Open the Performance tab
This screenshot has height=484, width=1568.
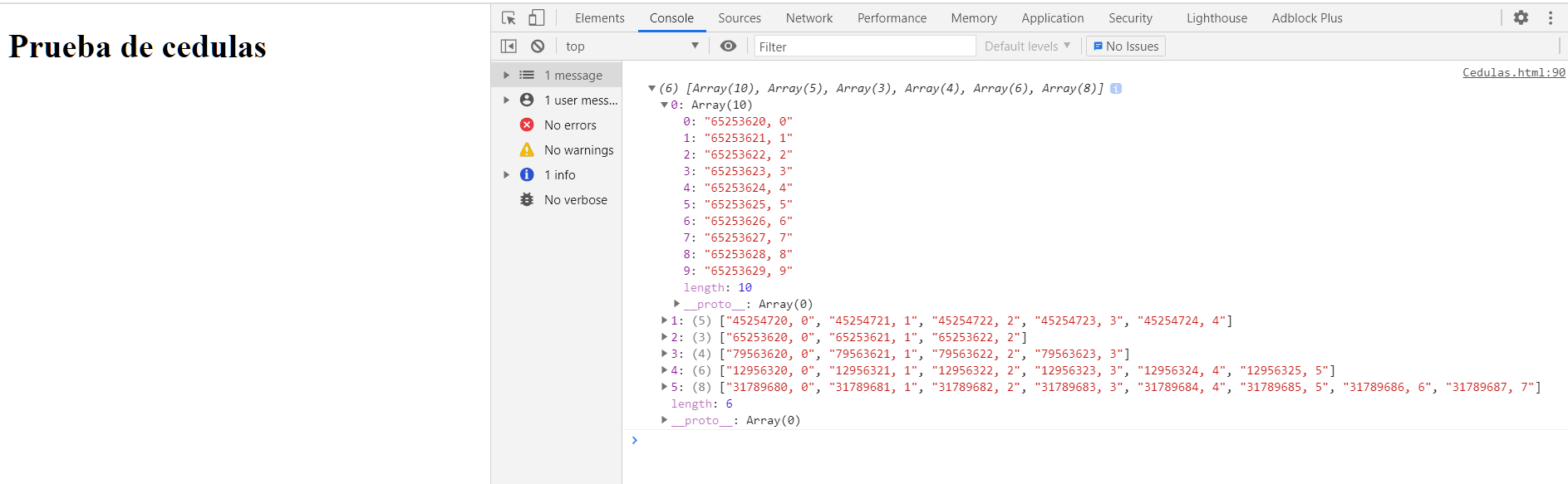892,18
